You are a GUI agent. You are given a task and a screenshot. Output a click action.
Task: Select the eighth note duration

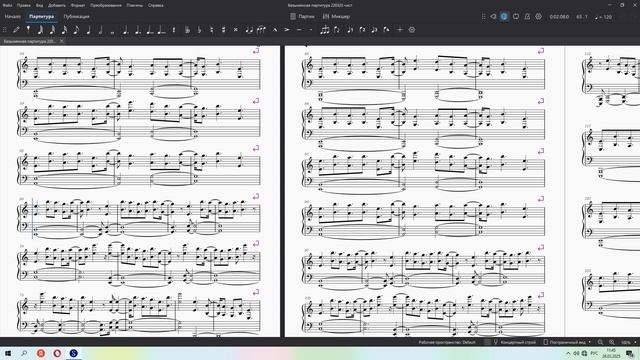pyautogui.click(x=76, y=29)
